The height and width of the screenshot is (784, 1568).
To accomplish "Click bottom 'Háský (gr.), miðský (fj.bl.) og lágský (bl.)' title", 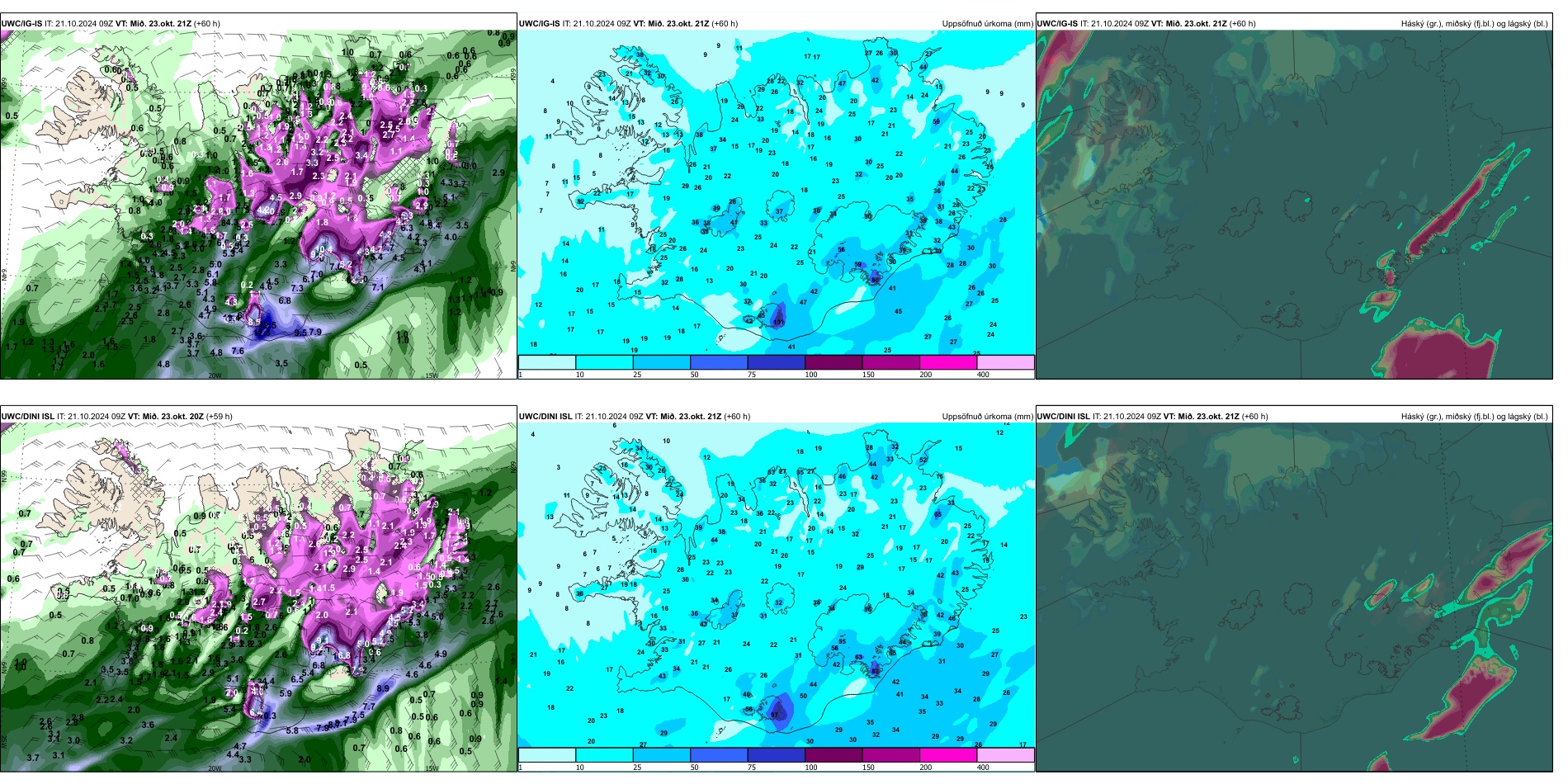I will pyautogui.click(x=1474, y=417).
